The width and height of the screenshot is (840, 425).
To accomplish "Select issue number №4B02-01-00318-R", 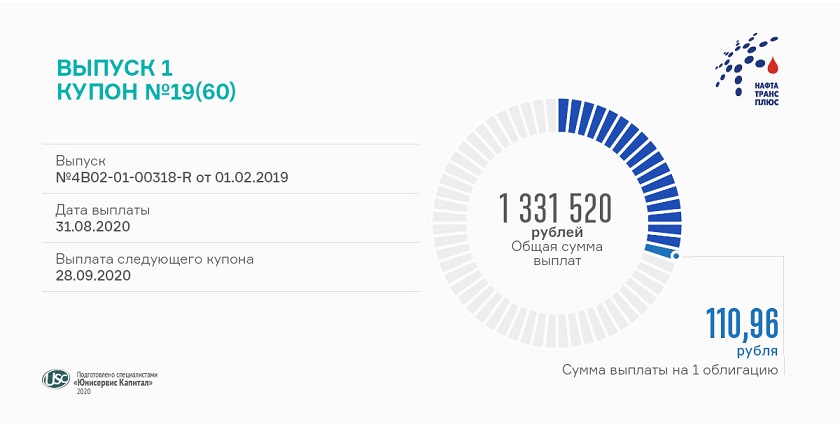I will [172, 177].
